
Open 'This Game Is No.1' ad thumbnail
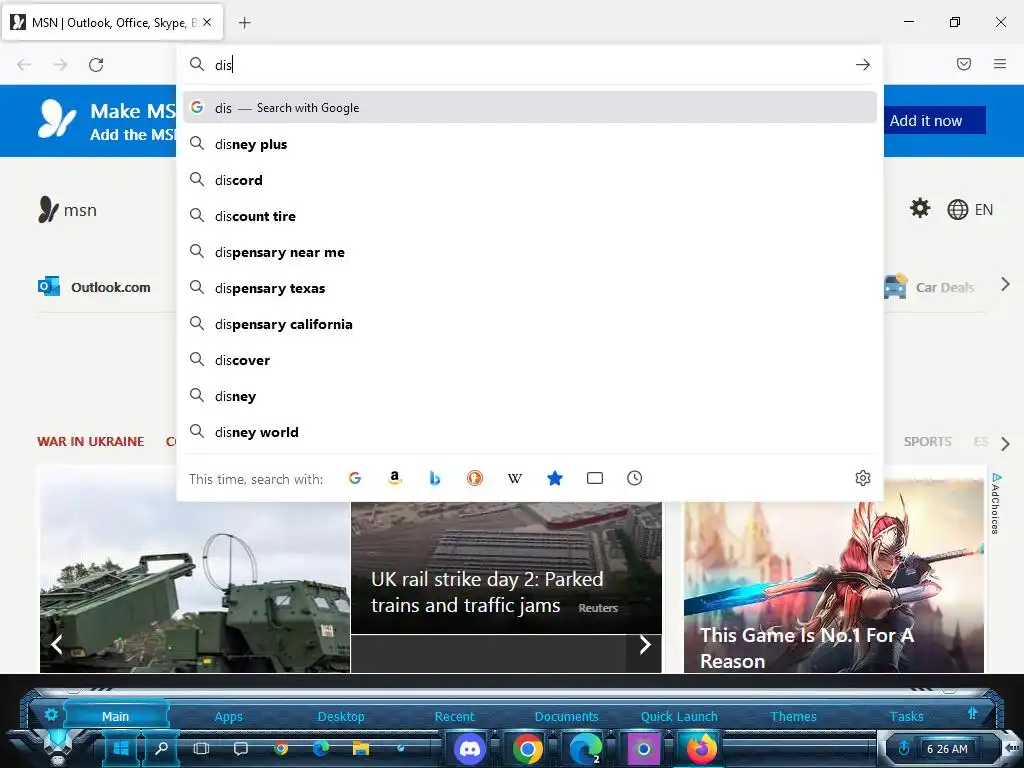tap(833, 575)
